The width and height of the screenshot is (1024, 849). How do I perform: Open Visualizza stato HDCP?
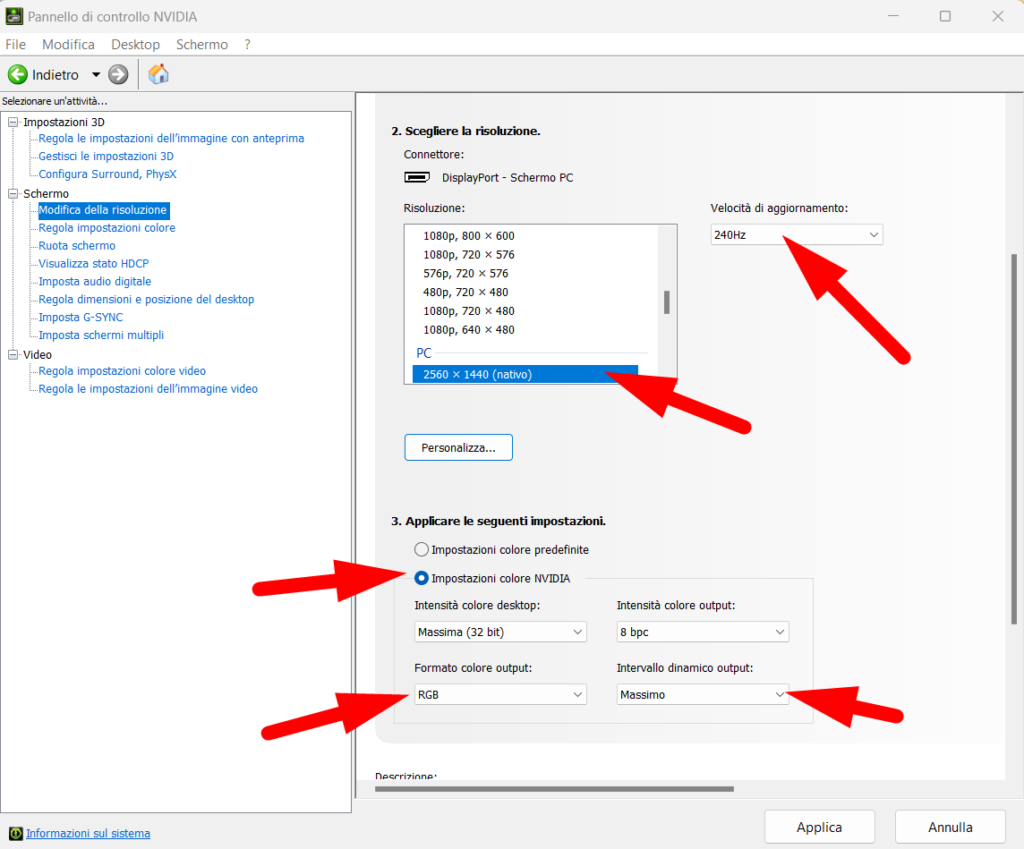[x=93, y=263]
